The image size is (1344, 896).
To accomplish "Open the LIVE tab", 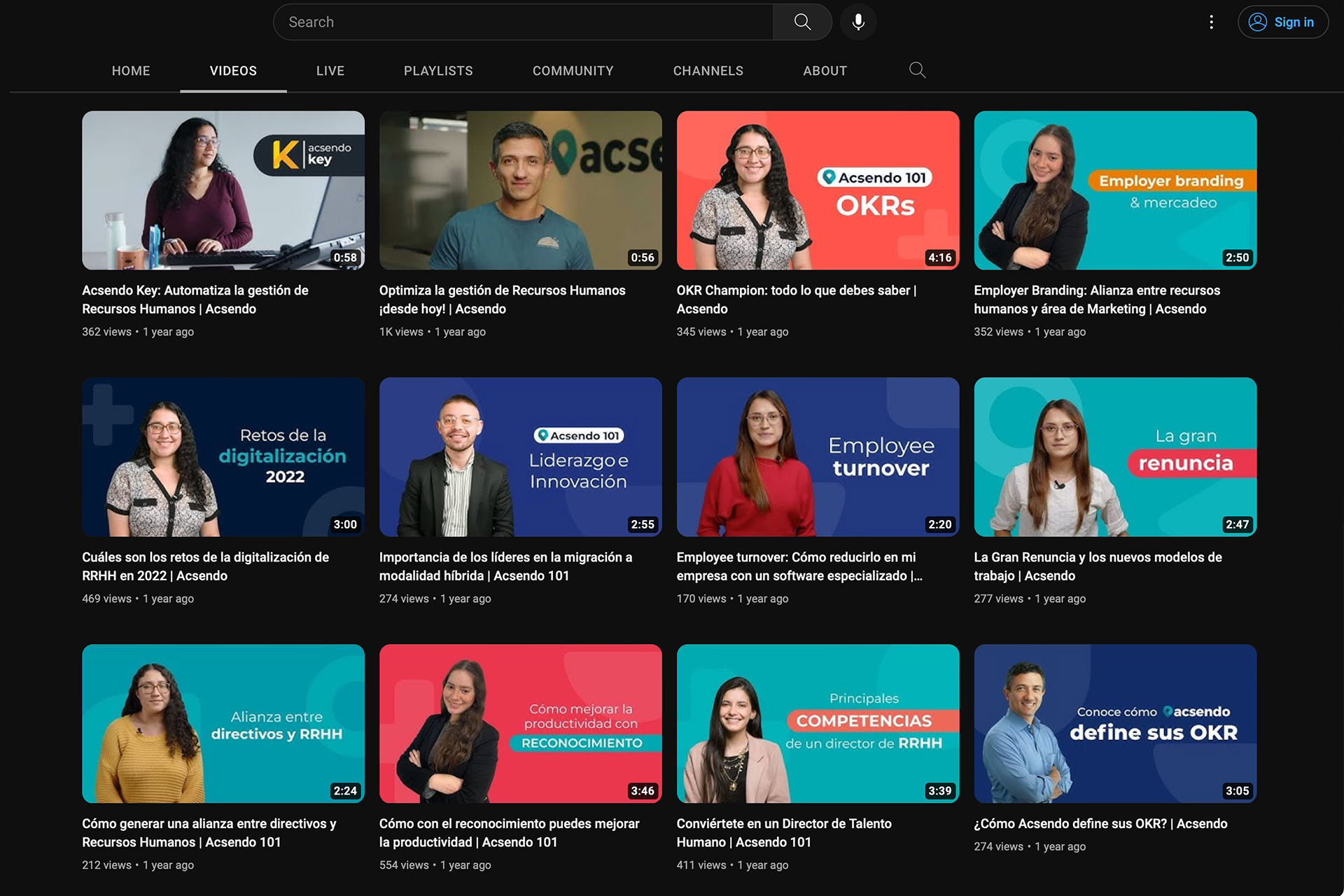I will (x=330, y=71).
